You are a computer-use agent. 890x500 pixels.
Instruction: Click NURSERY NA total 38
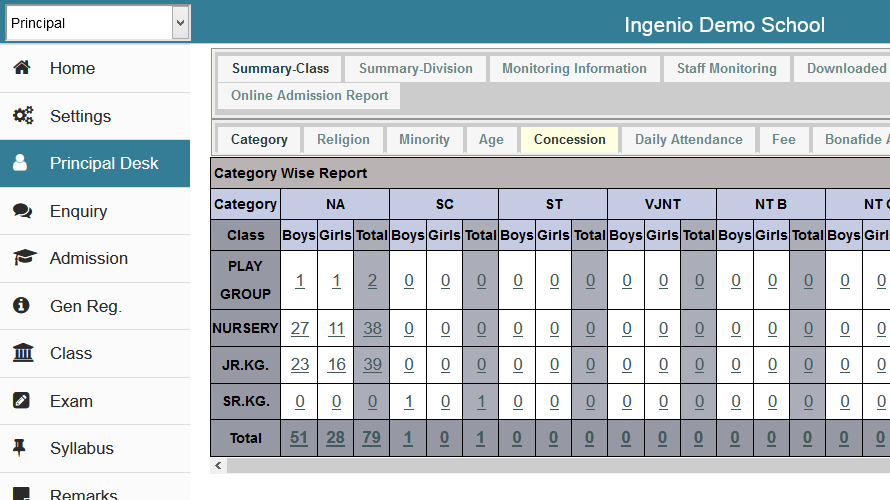pos(372,329)
